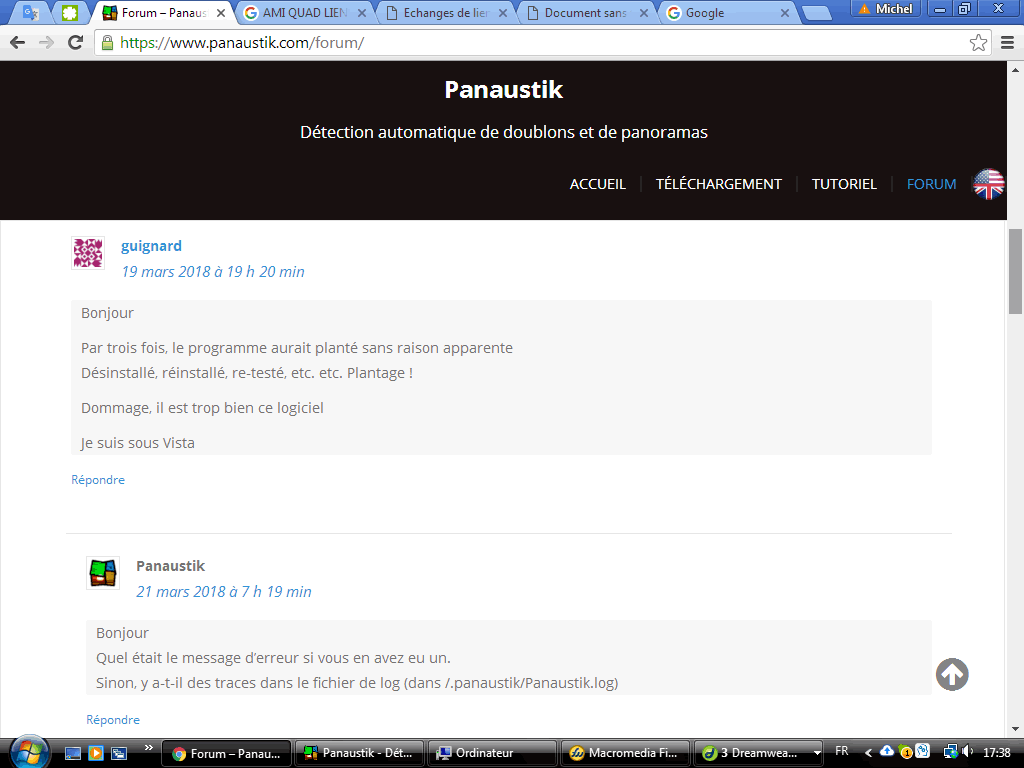Go back using the browser back arrow
This screenshot has height=768, width=1024.
click(17, 43)
